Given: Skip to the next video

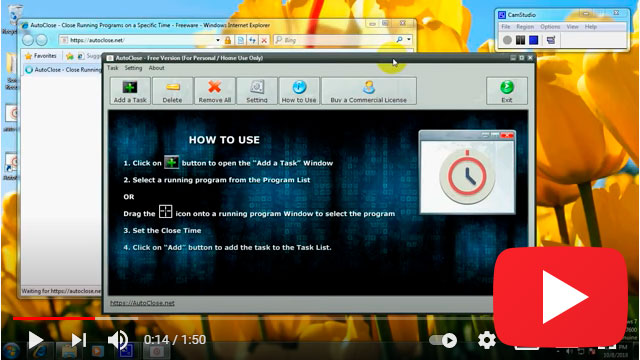Looking at the screenshot, I should [x=78, y=340].
